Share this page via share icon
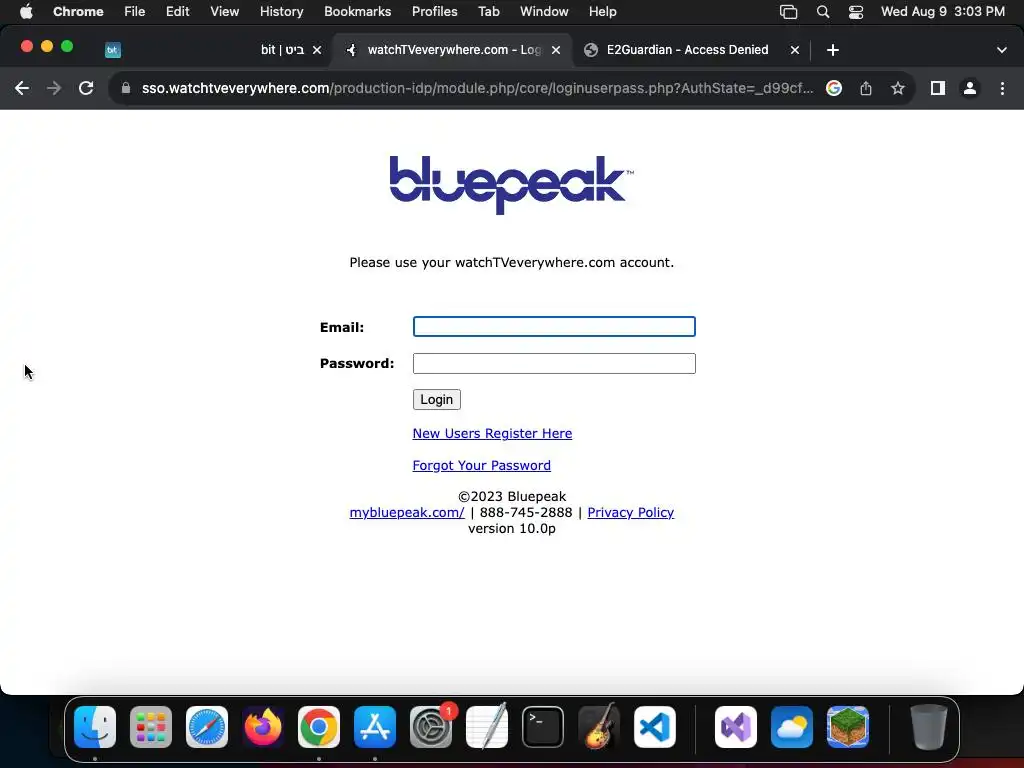The width and height of the screenshot is (1024, 768). coord(866,88)
